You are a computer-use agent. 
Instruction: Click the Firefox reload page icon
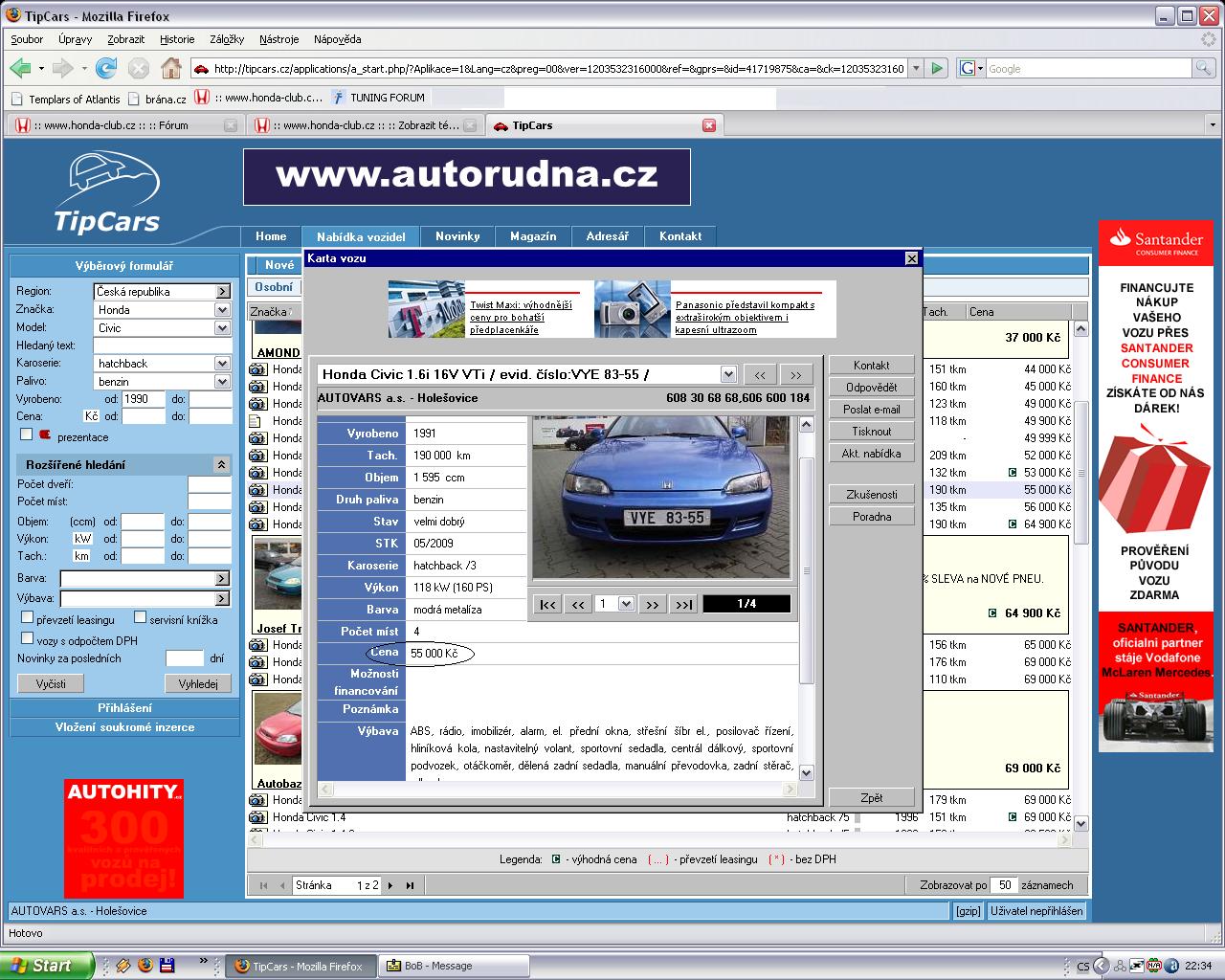(x=106, y=68)
